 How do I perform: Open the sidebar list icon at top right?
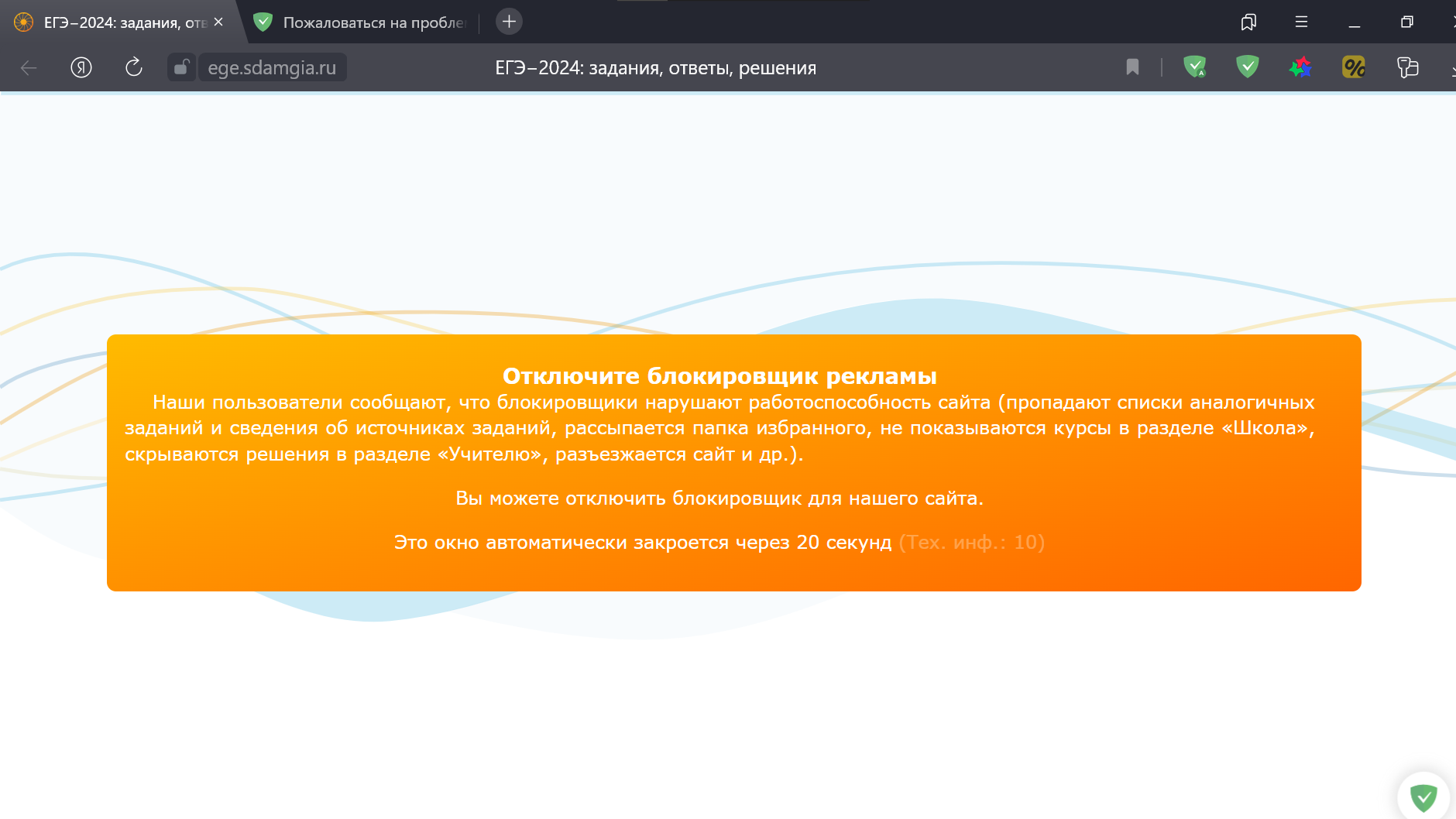coord(1300,22)
